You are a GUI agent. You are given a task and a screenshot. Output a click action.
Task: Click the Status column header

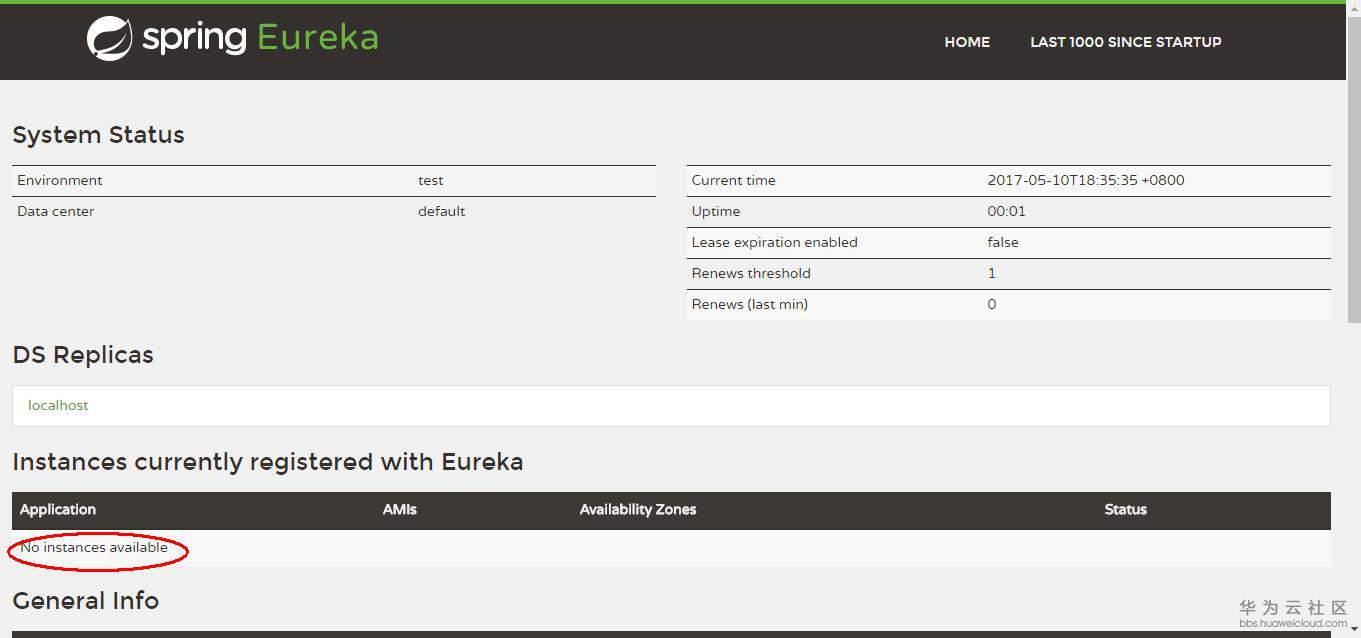[x=1126, y=509]
